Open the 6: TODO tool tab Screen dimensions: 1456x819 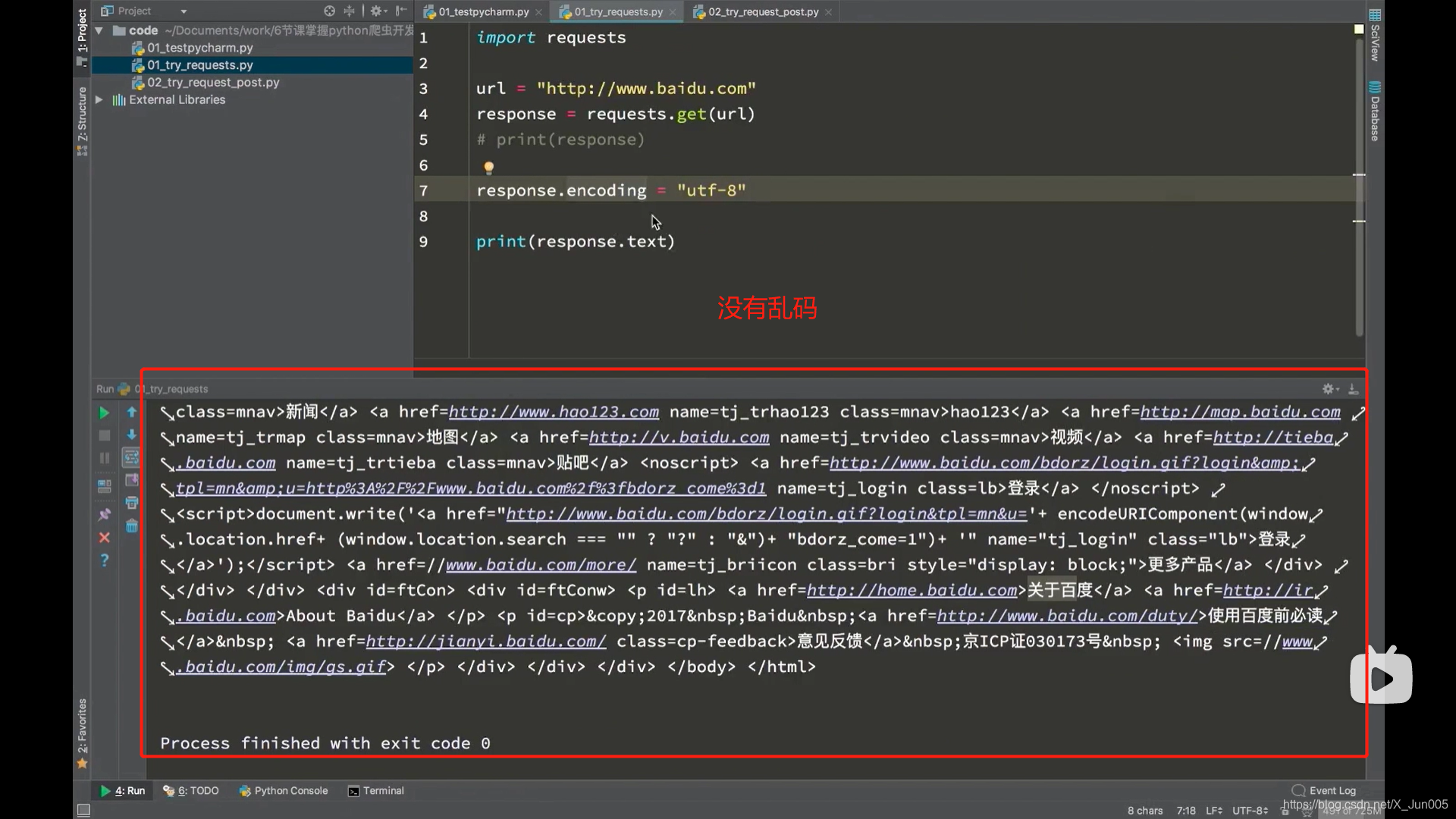190,791
